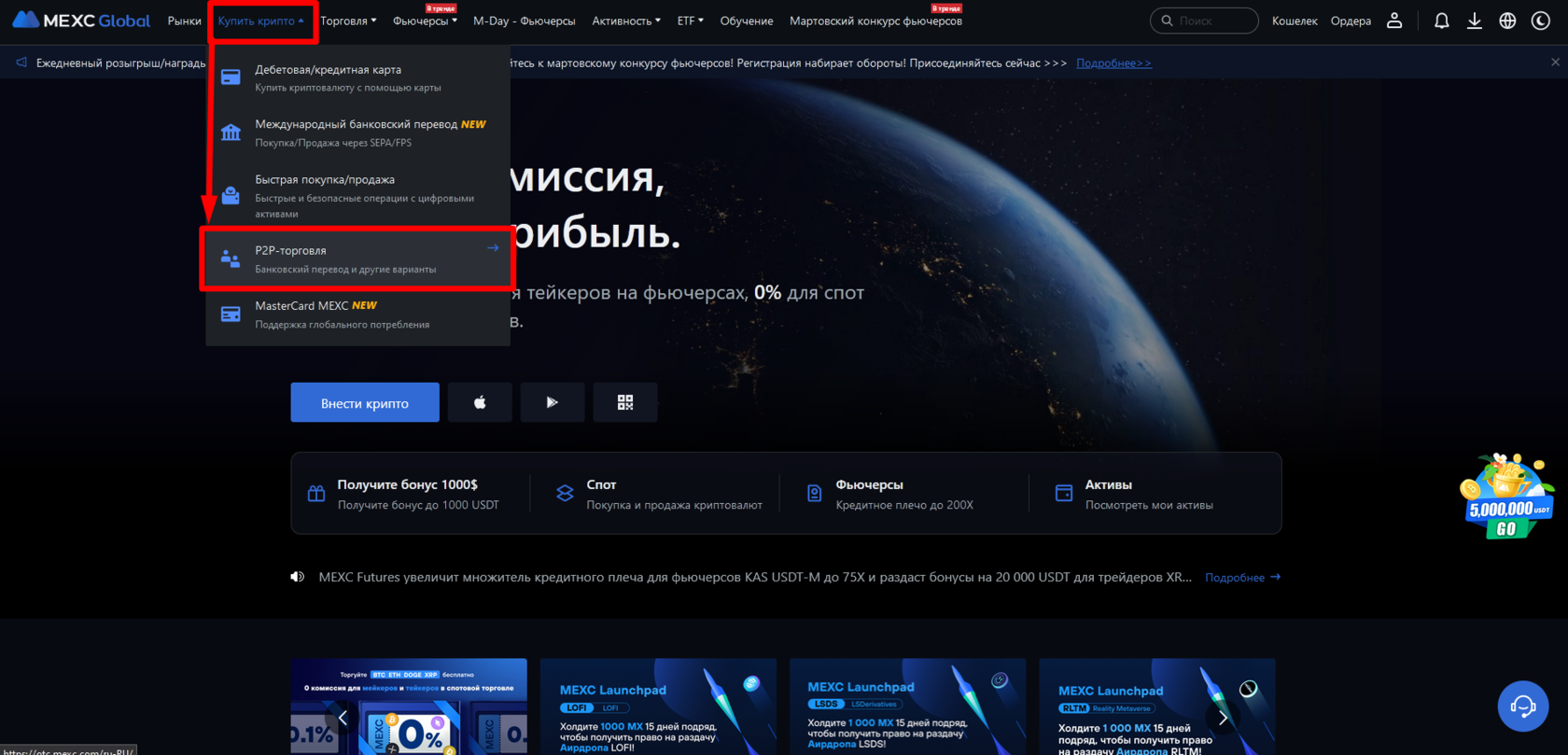Open the Ордера link
Screen dimensions: 1568x755
coord(1351,21)
